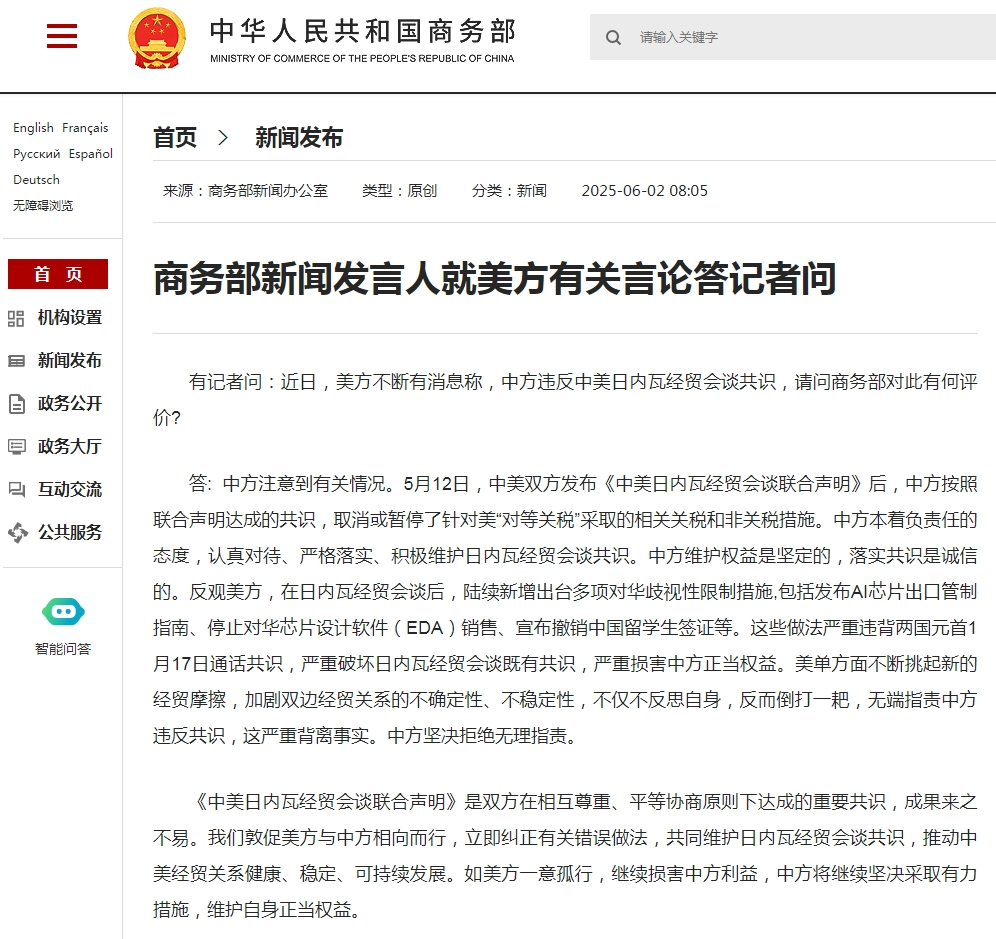
Task: Click the 政务大厅 sidebar icon
Action: pyautogui.click(x=16, y=447)
